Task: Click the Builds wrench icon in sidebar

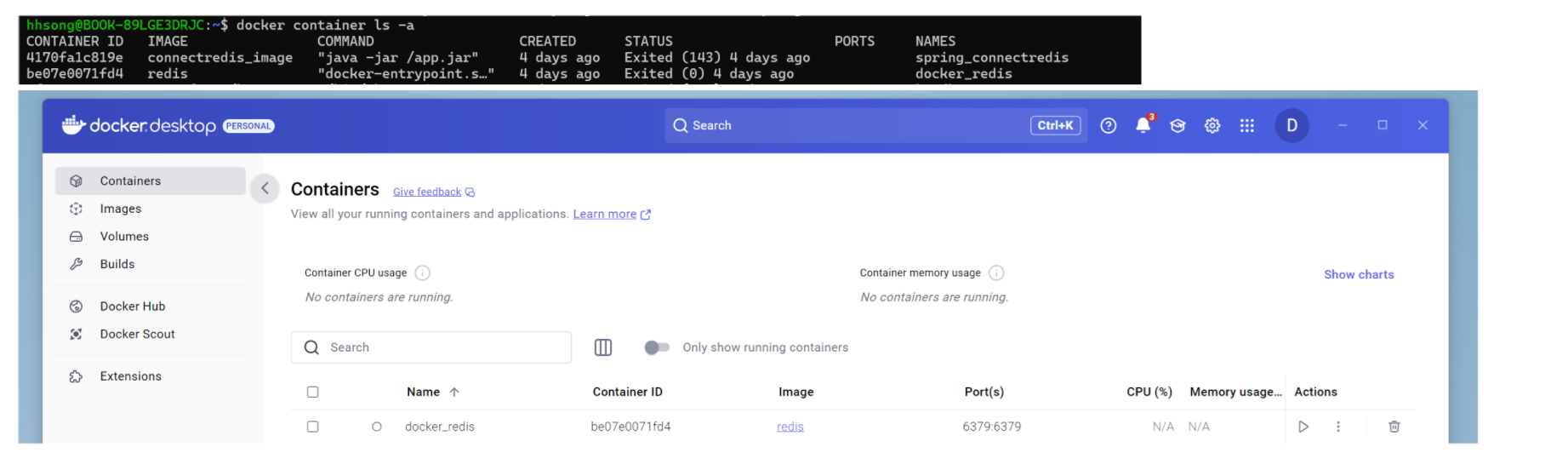Action: (x=77, y=264)
